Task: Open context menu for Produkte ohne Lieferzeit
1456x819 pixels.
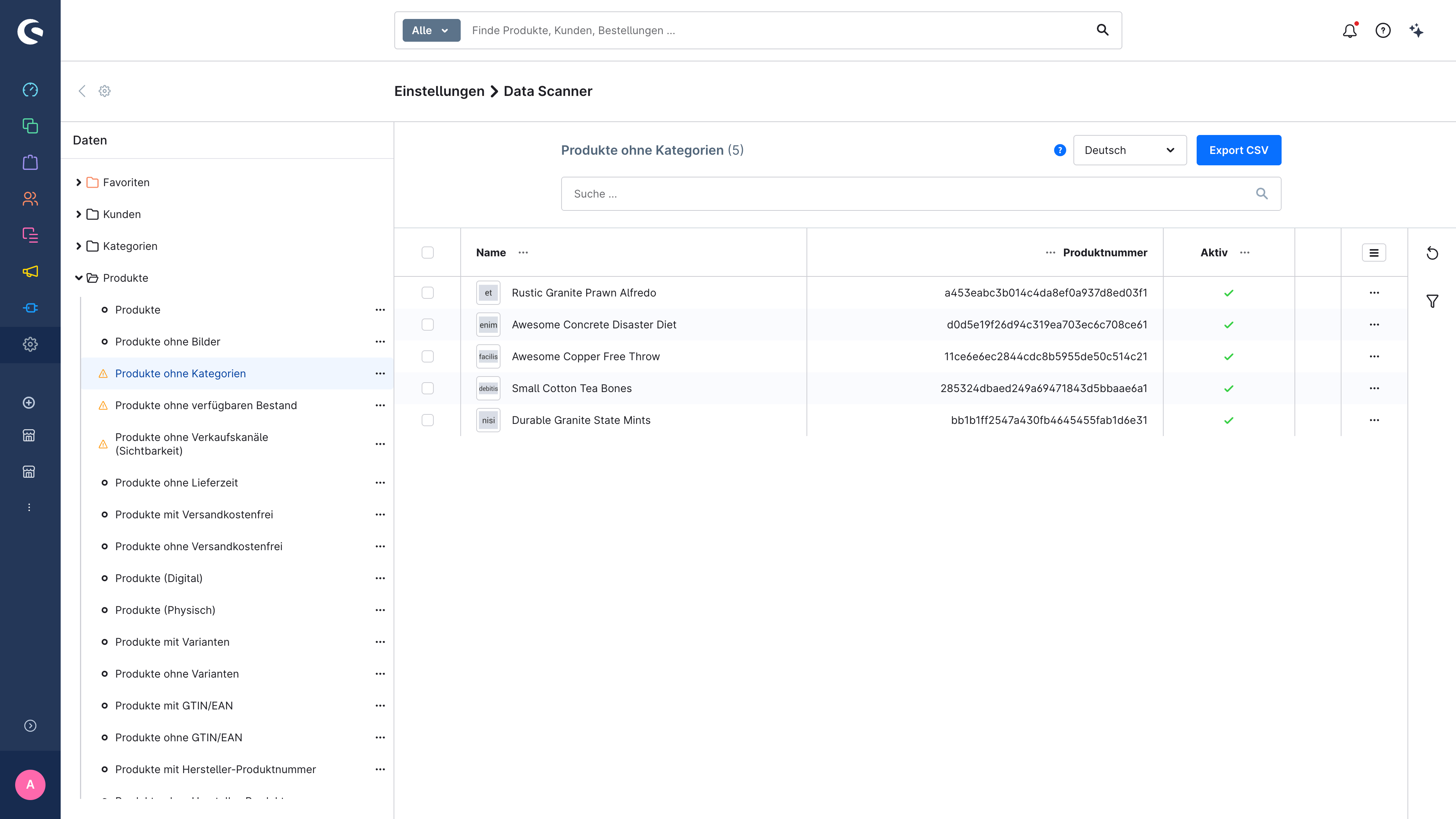Action: 380,483
